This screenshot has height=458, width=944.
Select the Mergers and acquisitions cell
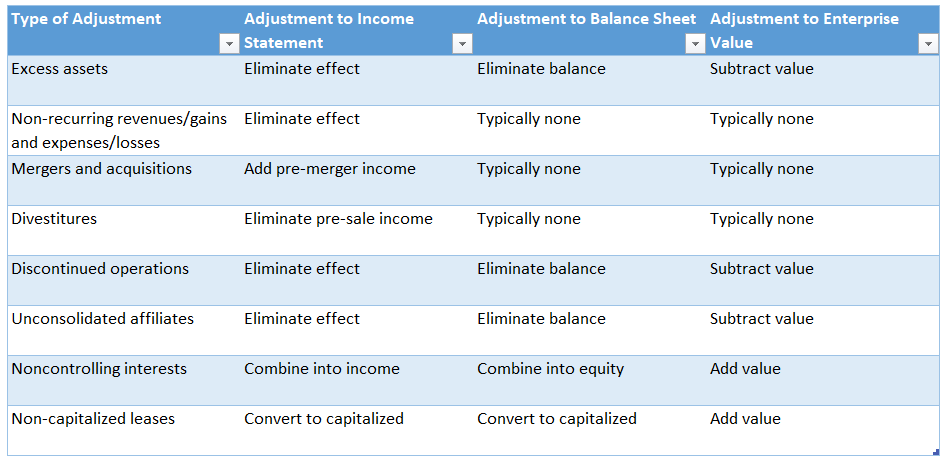click(102, 169)
